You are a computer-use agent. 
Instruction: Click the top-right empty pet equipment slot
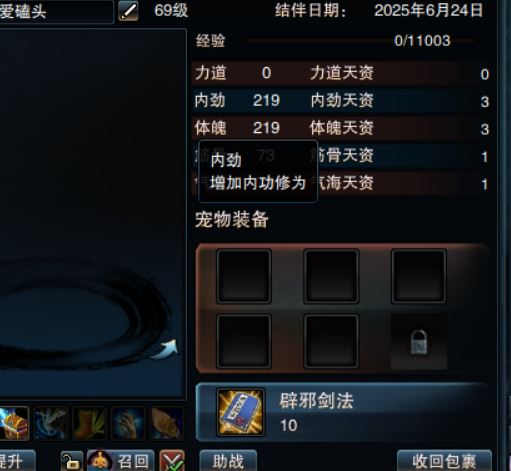pyautogui.click(x=419, y=276)
